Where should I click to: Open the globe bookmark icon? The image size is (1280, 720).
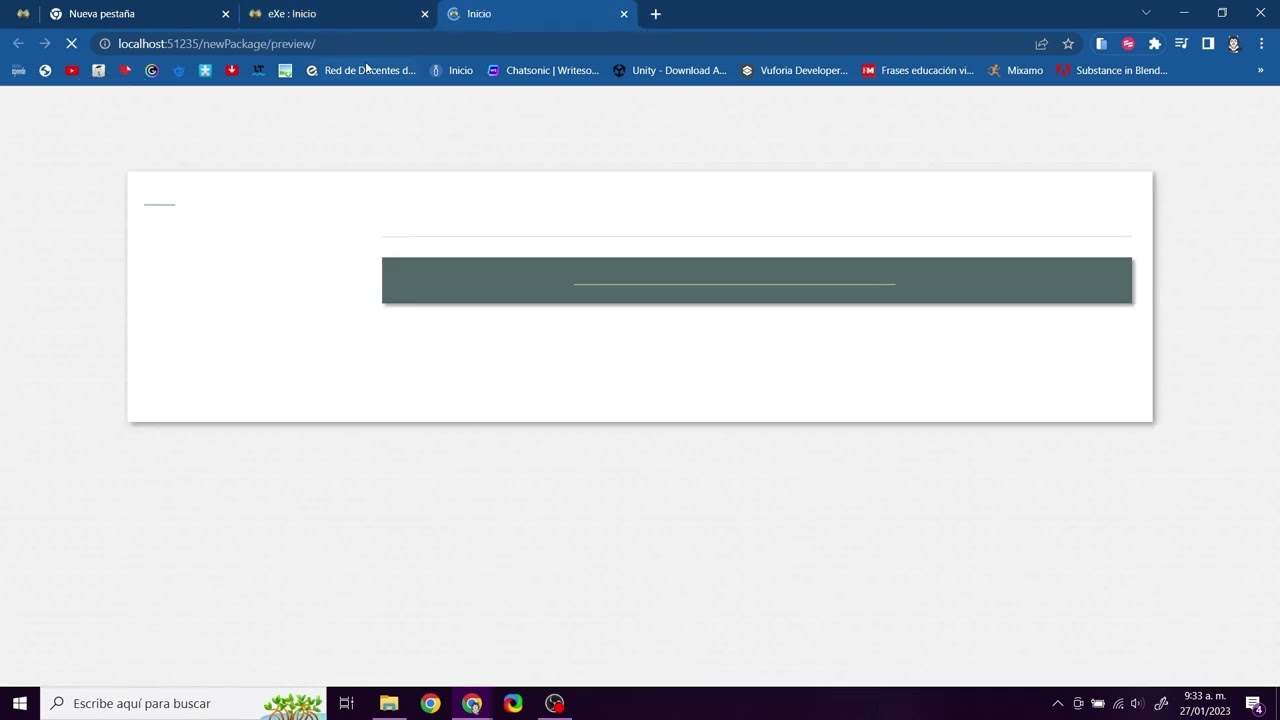45,71
